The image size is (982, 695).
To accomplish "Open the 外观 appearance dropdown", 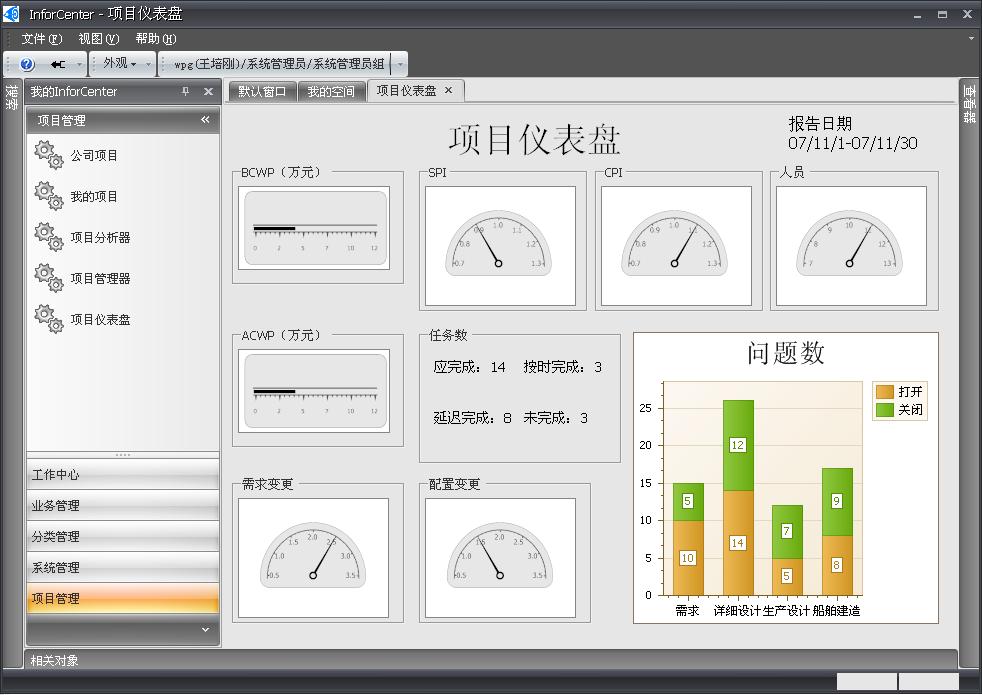I will coord(120,63).
